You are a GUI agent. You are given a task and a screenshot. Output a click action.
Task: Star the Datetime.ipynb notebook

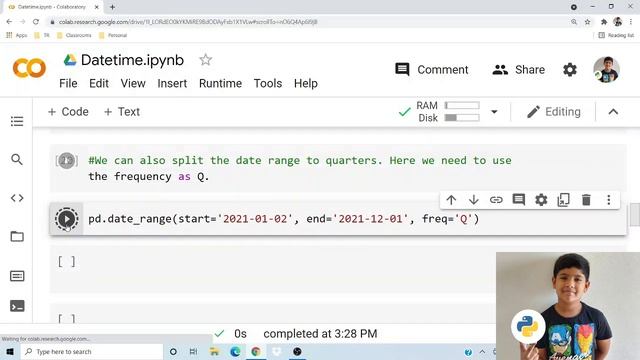point(205,60)
